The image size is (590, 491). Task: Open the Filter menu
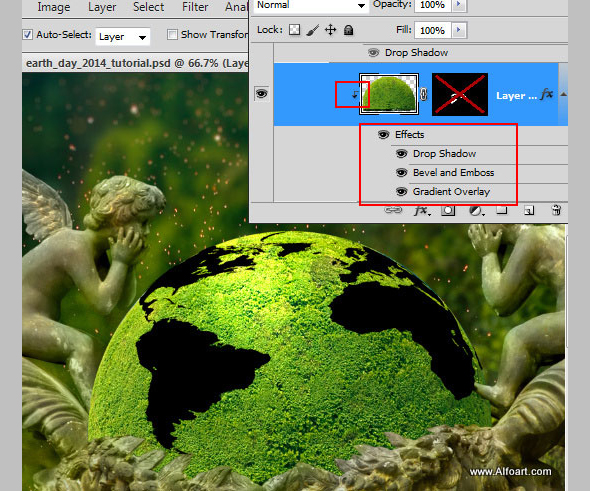pyautogui.click(x=195, y=7)
